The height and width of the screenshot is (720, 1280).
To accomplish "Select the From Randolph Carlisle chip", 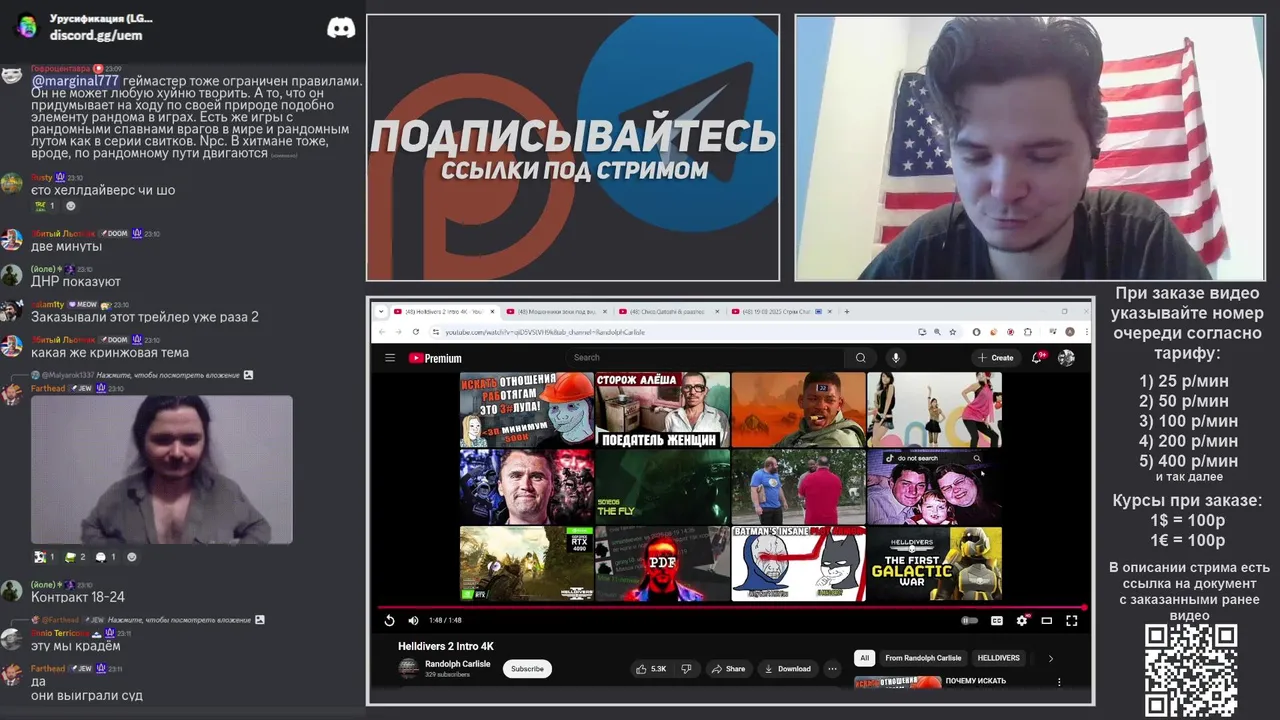I will (923, 658).
